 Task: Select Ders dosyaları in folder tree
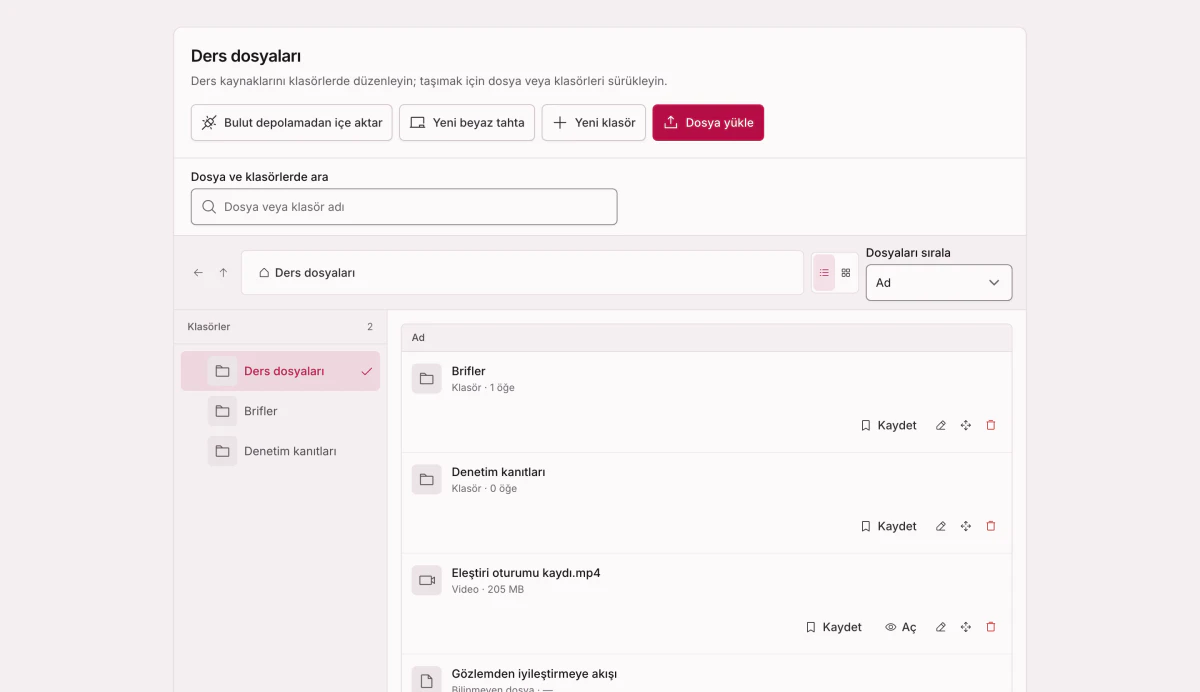(x=280, y=371)
